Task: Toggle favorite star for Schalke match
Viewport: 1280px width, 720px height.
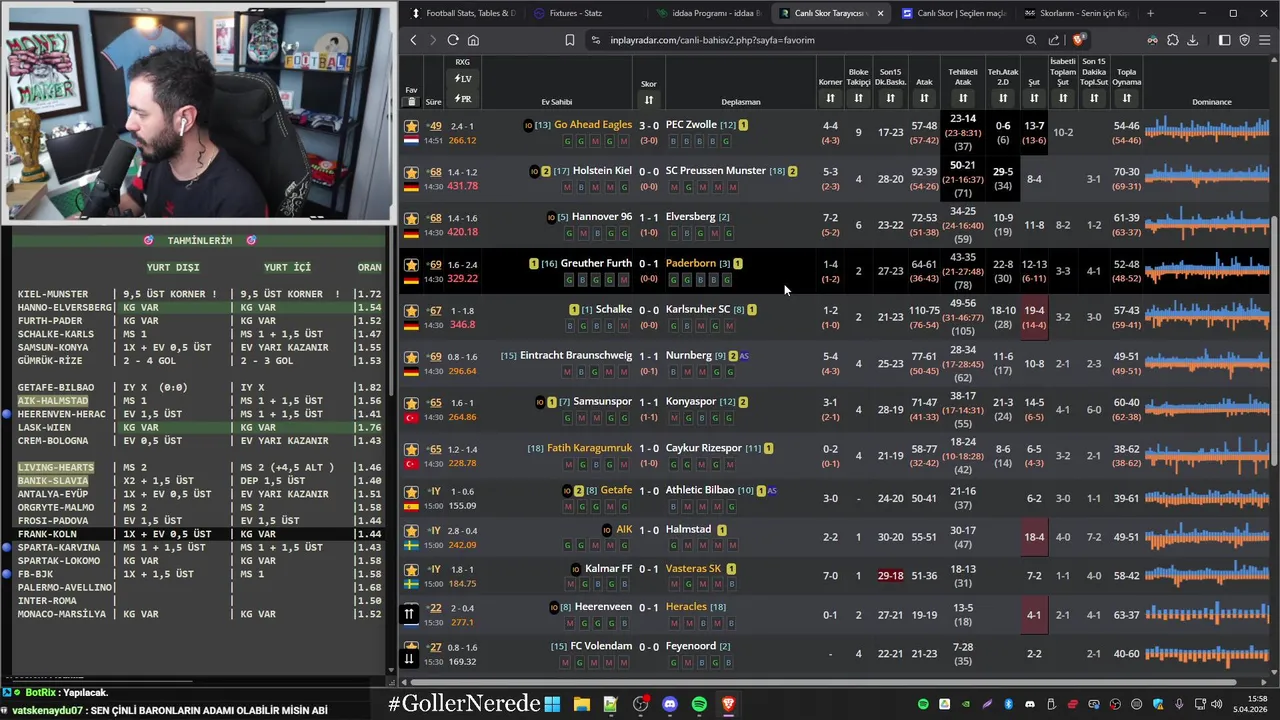Action: pos(411,311)
